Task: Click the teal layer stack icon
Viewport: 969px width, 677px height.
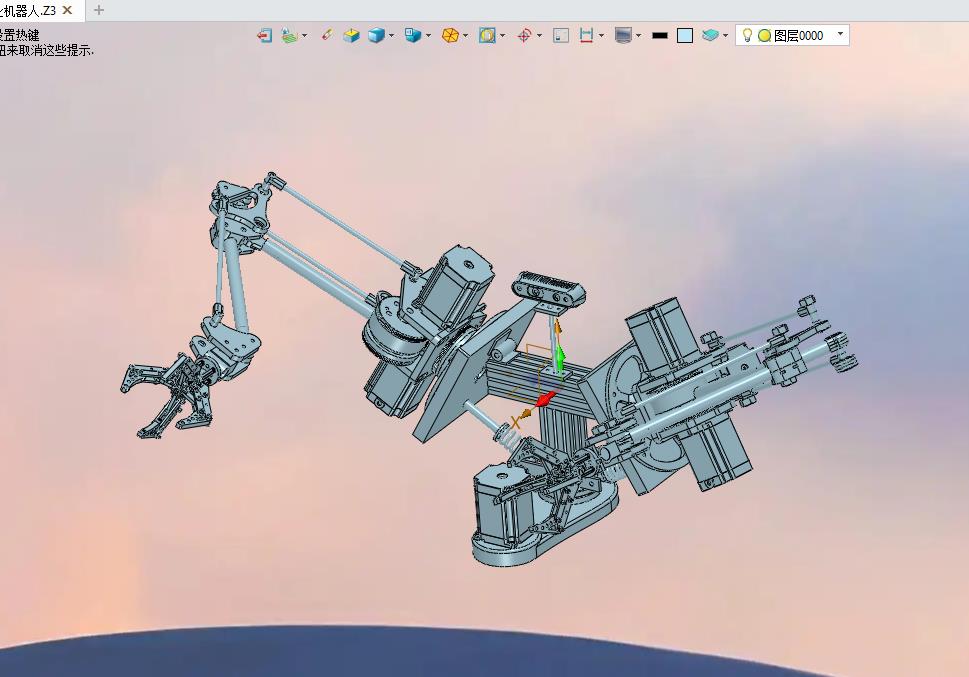Action: [x=710, y=36]
